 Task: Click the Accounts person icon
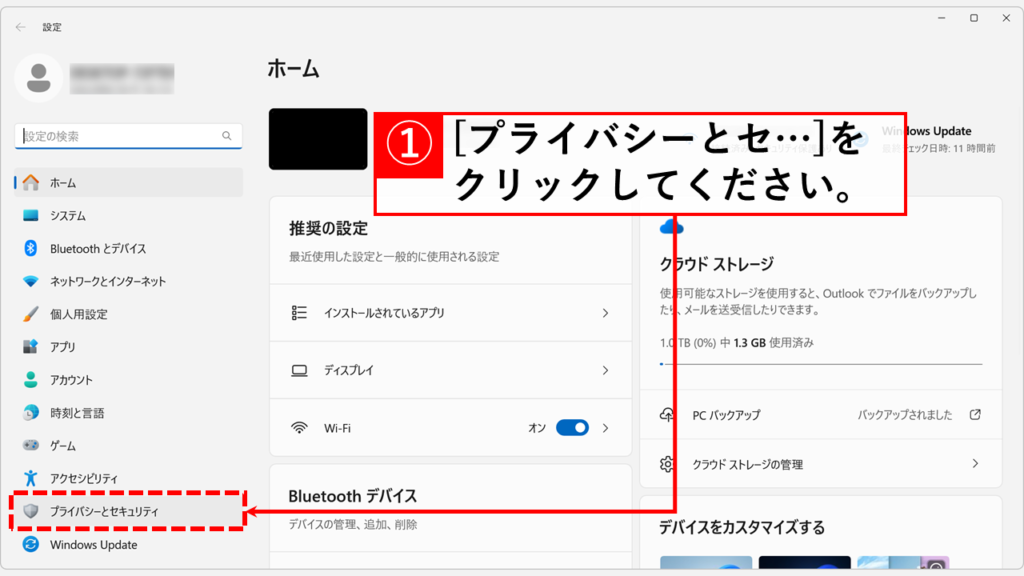31,380
